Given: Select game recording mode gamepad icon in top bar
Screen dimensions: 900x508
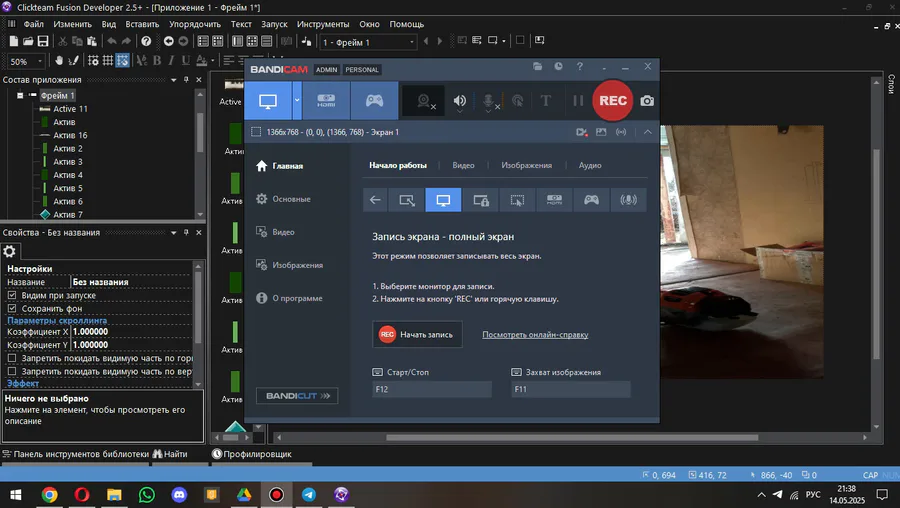Looking at the screenshot, I should coord(374,100).
